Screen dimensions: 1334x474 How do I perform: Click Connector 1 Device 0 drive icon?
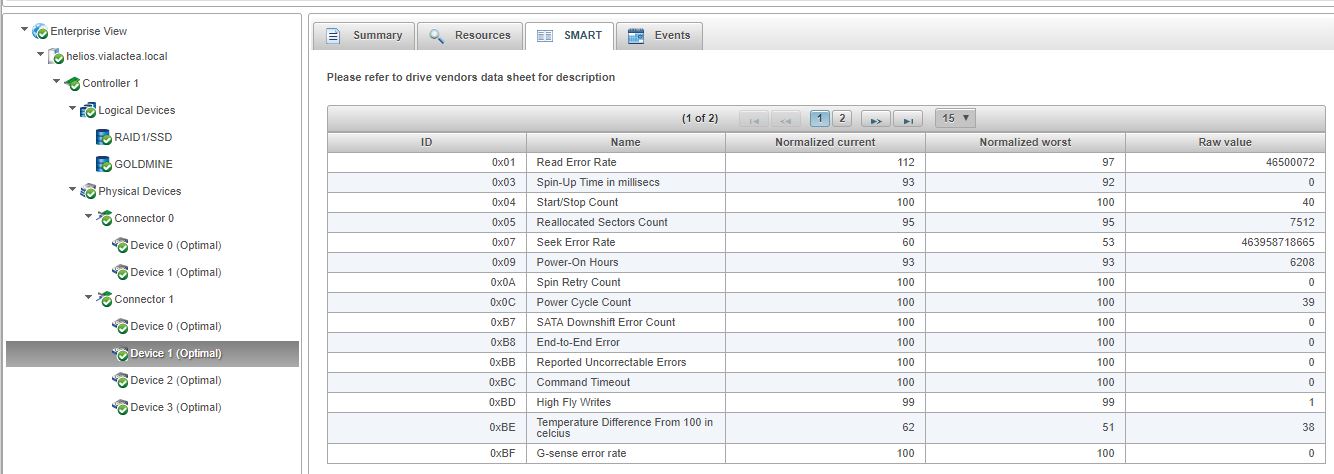[x=120, y=326]
